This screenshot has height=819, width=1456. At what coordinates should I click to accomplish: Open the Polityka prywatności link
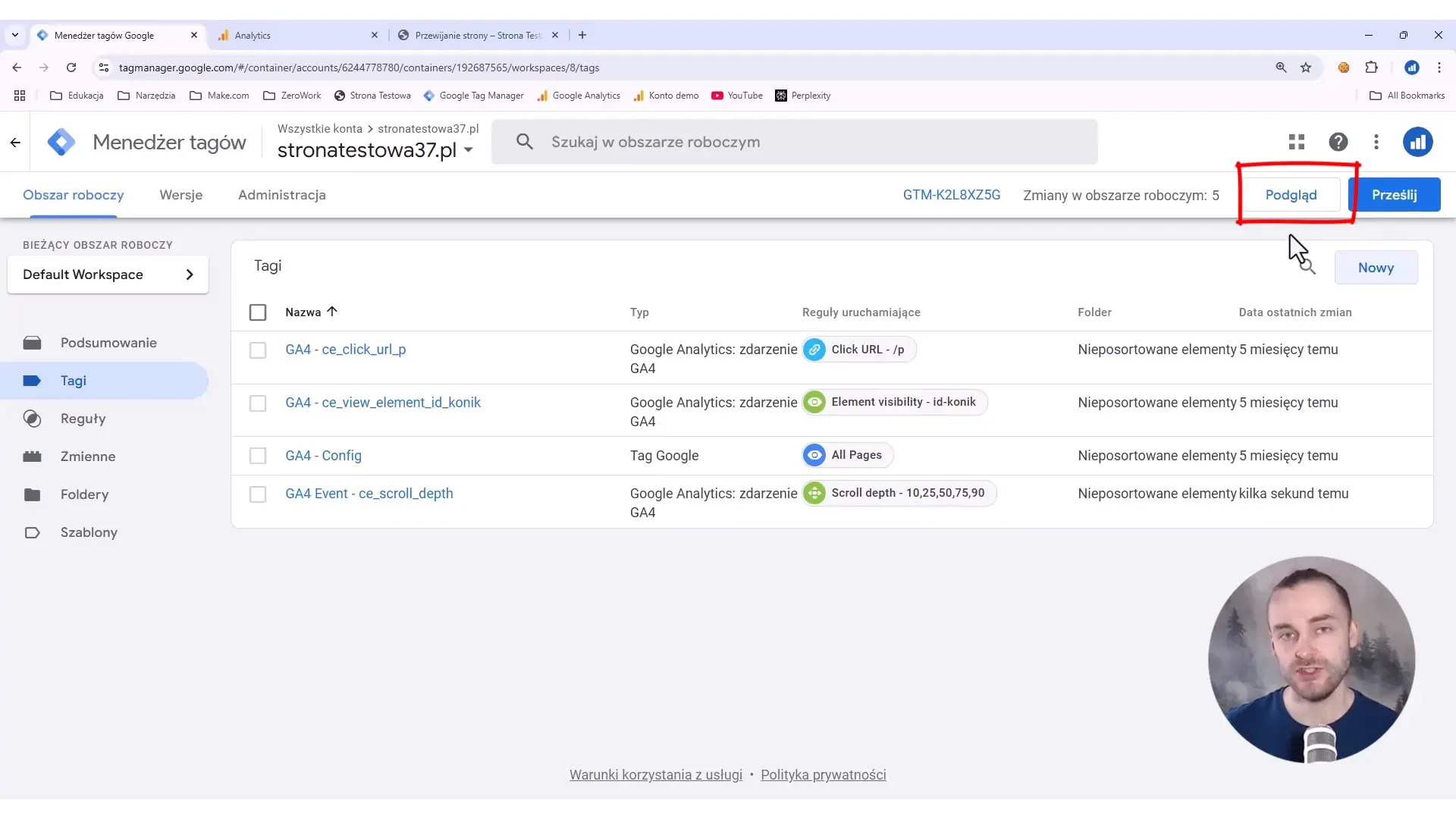[x=824, y=775]
